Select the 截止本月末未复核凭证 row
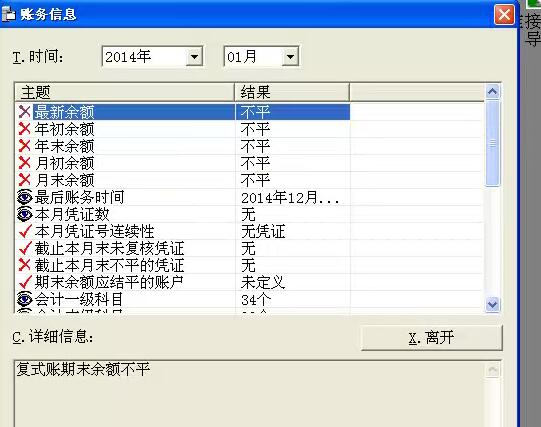This screenshot has height=427, width=541. (249, 248)
